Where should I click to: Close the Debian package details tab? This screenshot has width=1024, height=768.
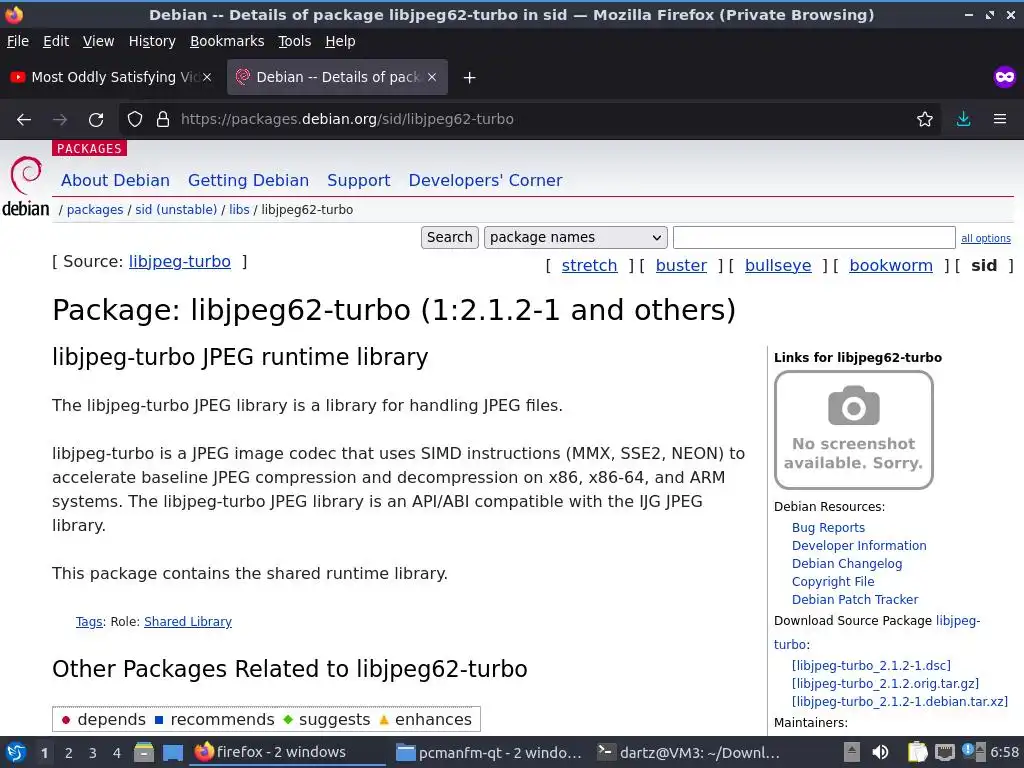coord(432,77)
